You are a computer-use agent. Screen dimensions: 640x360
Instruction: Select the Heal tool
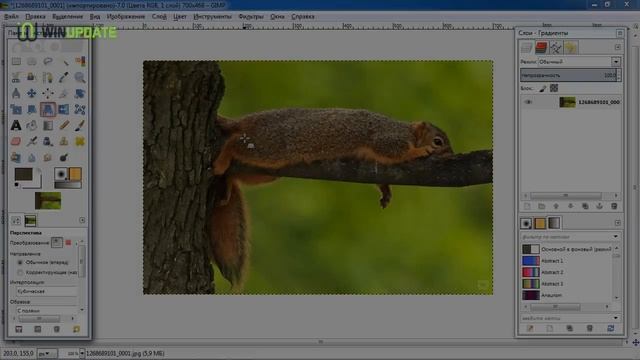[80, 141]
